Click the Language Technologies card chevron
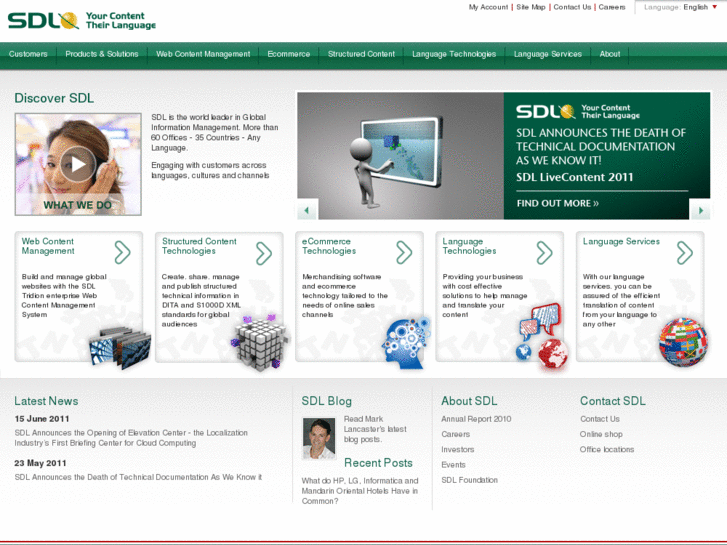The height and width of the screenshot is (545, 727). coord(544,253)
